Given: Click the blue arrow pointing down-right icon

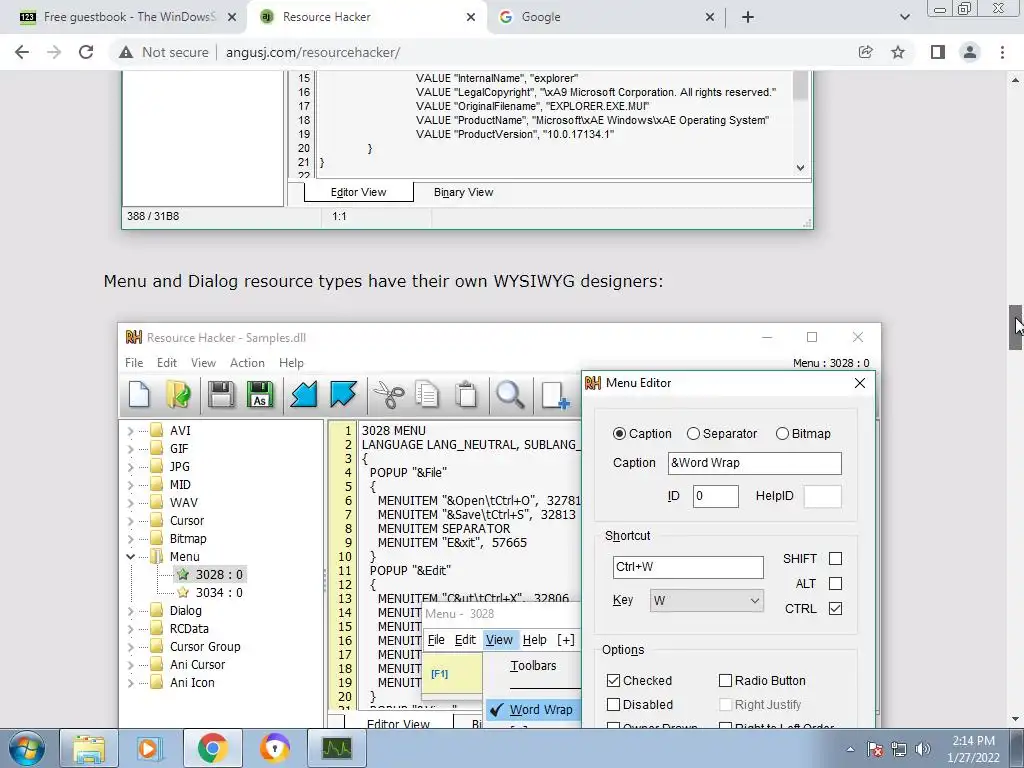Looking at the screenshot, I should click(x=343, y=395).
